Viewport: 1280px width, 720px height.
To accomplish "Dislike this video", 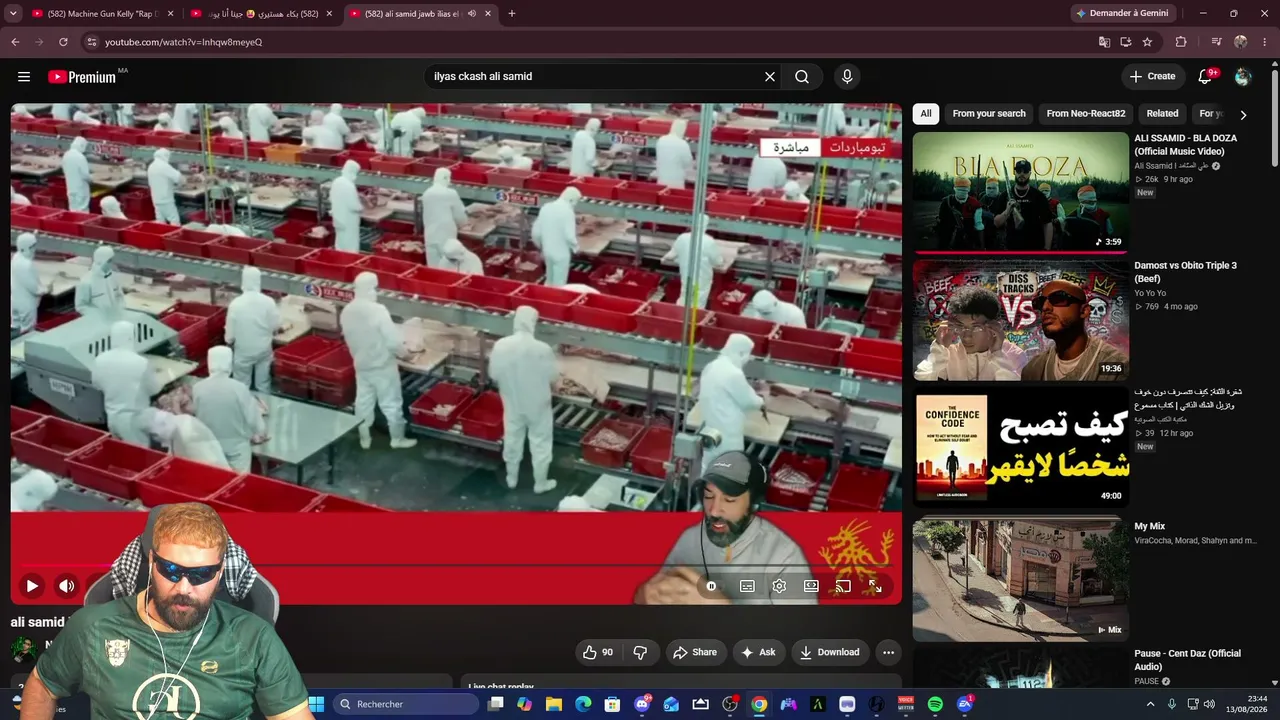I will (x=640, y=652).
